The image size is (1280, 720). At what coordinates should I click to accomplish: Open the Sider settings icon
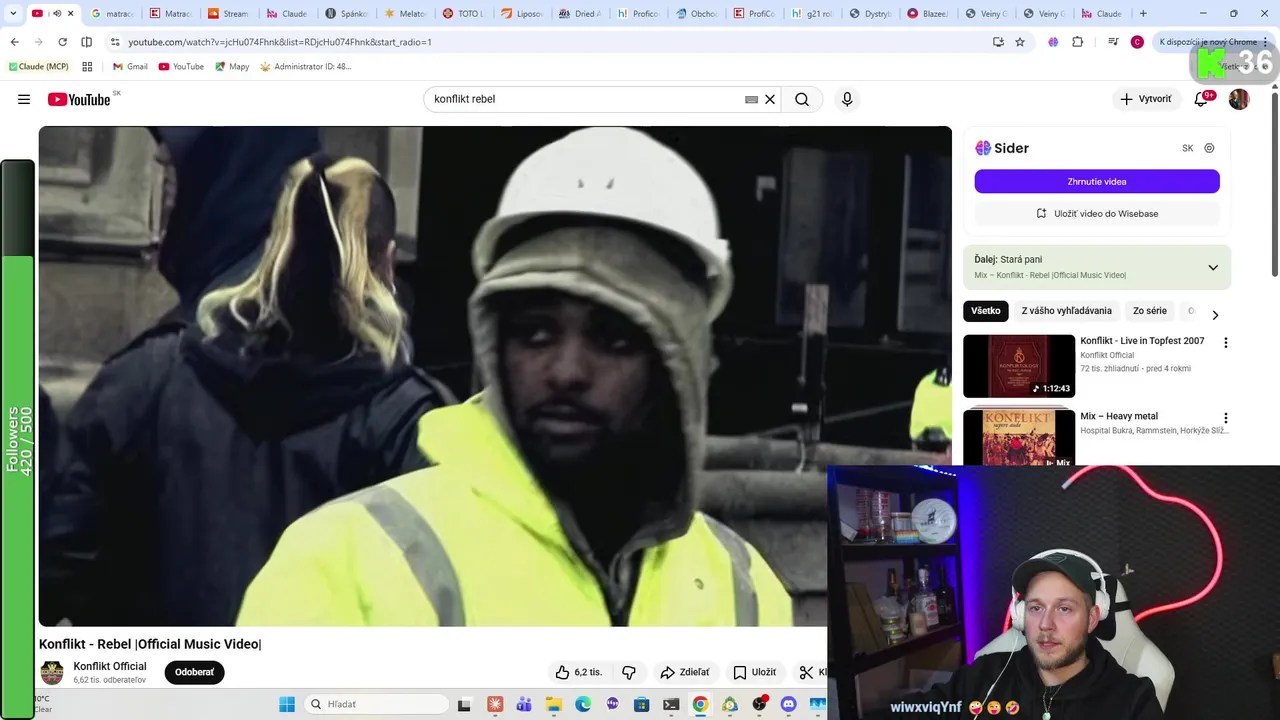1209,148
